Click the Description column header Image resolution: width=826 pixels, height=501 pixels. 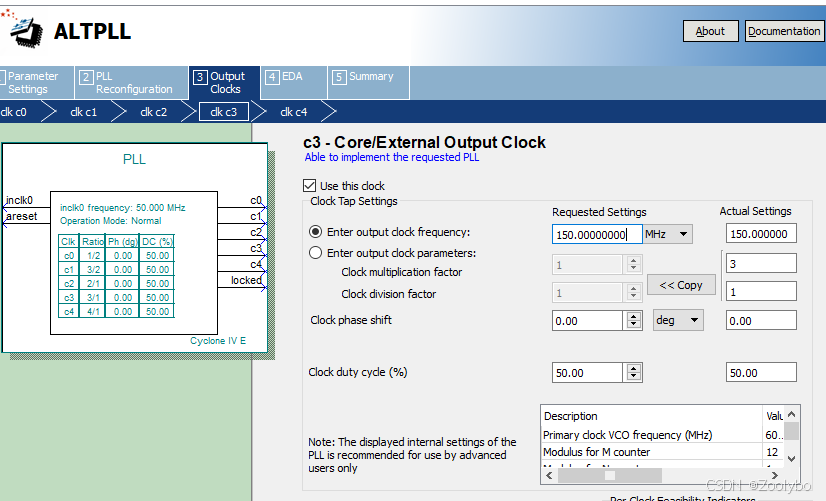(x=652, y=416)
